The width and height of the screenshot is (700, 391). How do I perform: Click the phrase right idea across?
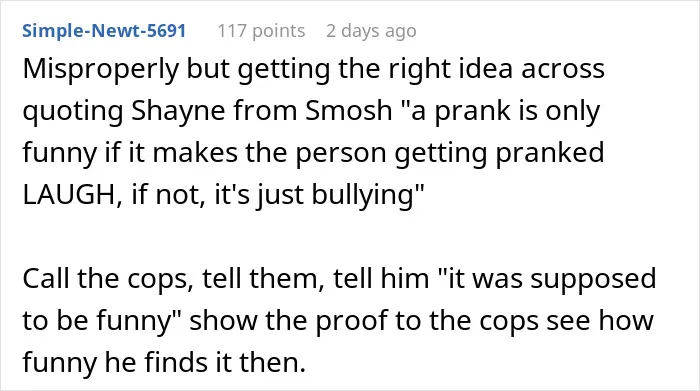click(x=496, y=70)
